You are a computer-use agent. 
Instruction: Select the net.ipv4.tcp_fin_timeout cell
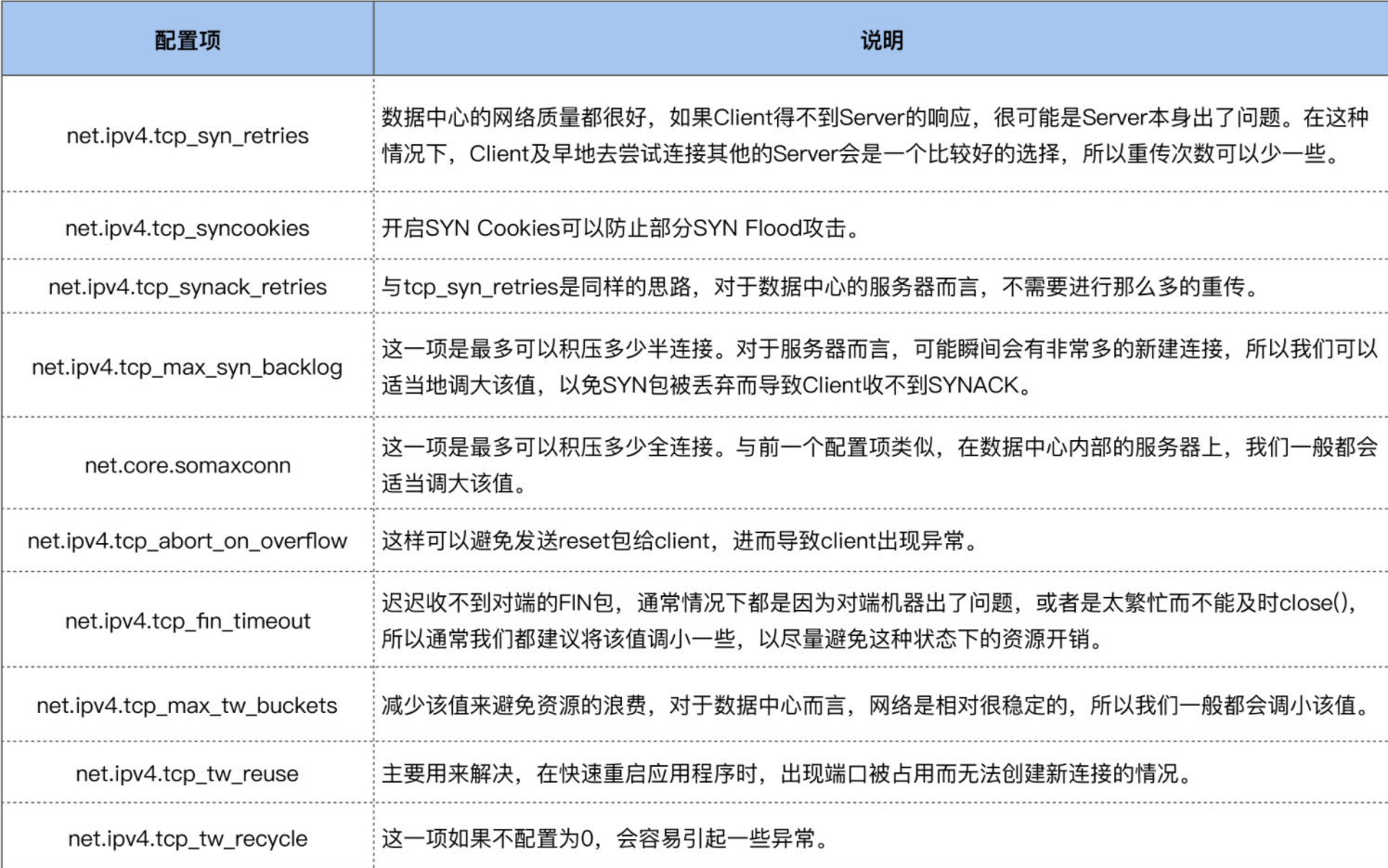[188, 621]
